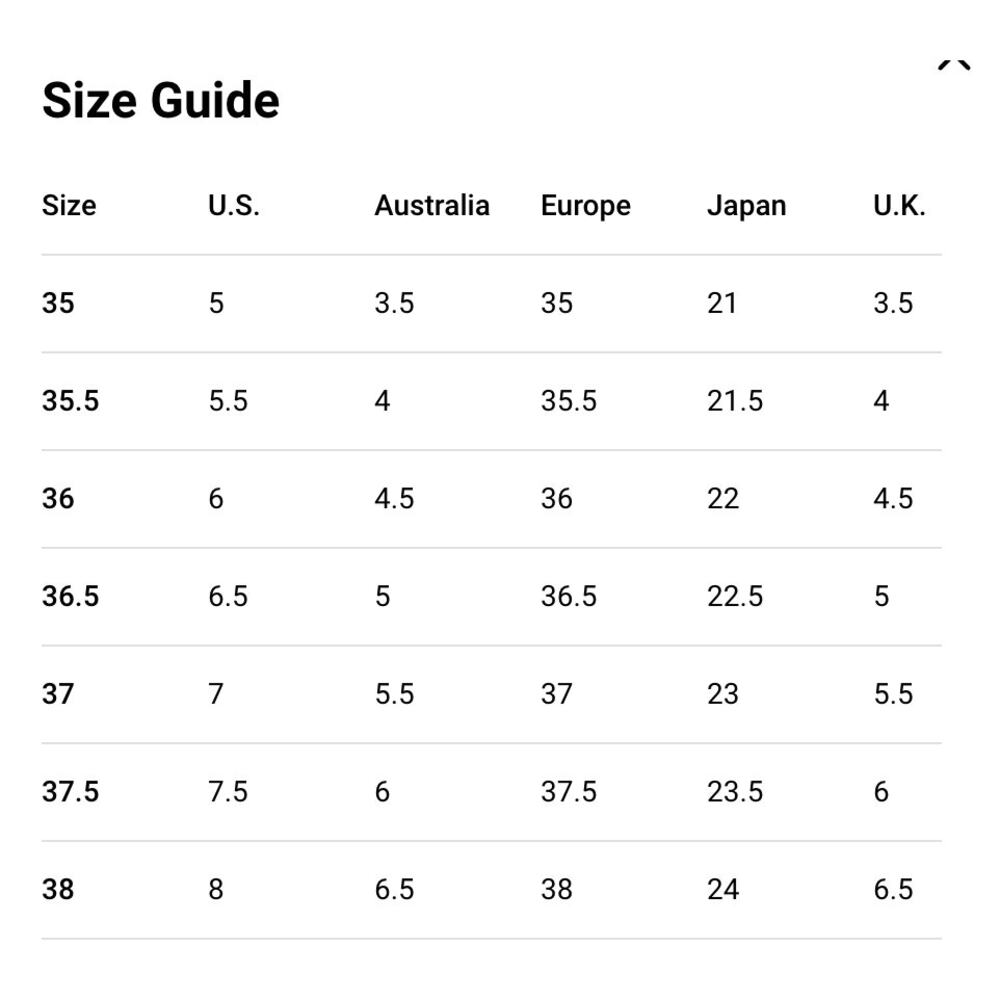Select the bold size 38 row label
1000x1000 pixels.
[x=58, y=890]
